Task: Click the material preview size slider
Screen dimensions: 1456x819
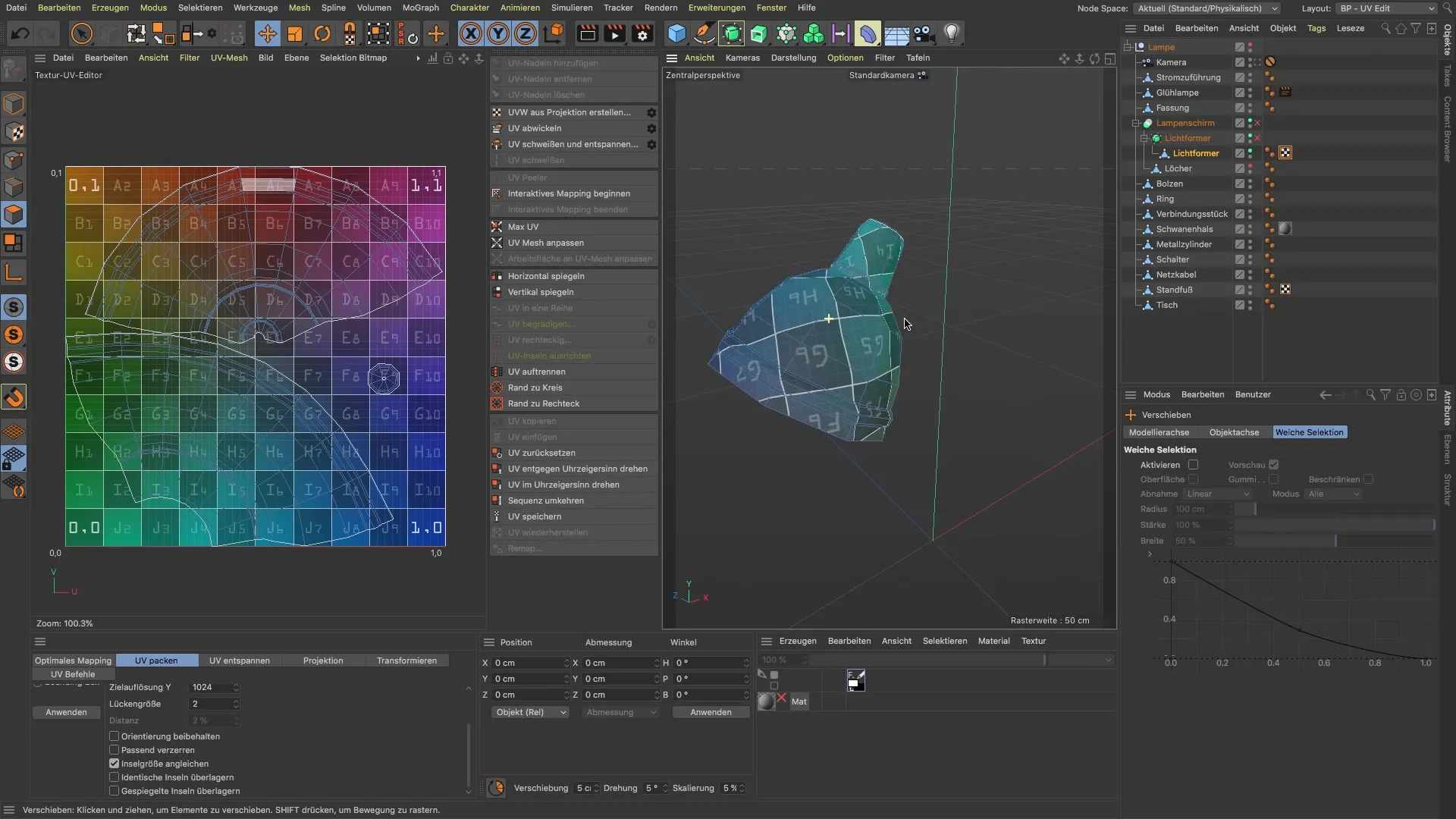Action: [x=927, y=660]
